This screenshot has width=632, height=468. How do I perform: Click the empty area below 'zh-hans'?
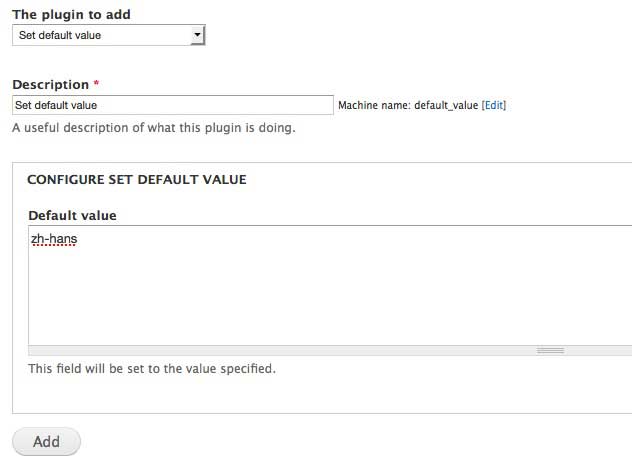200,300
